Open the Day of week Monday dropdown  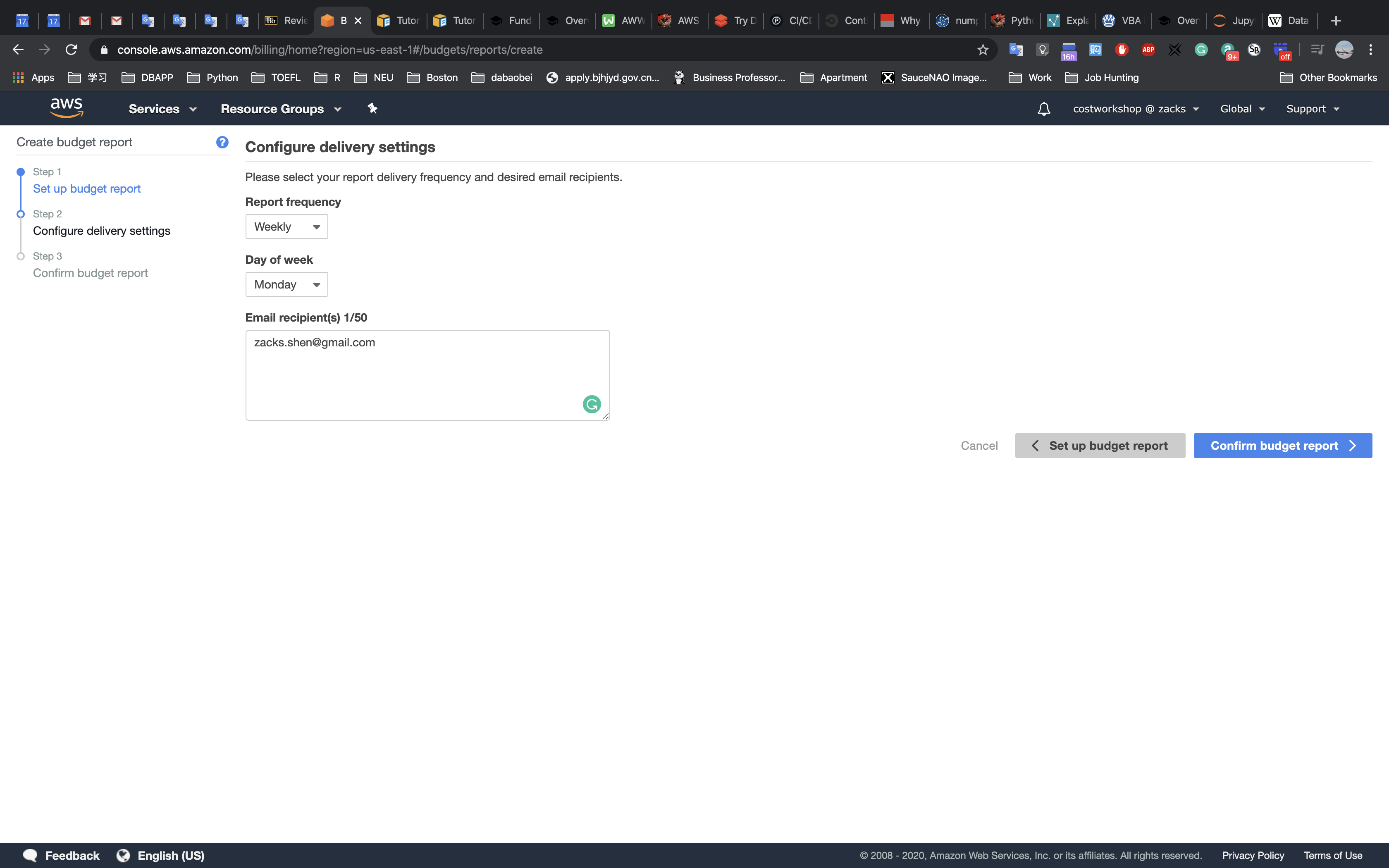286,285
